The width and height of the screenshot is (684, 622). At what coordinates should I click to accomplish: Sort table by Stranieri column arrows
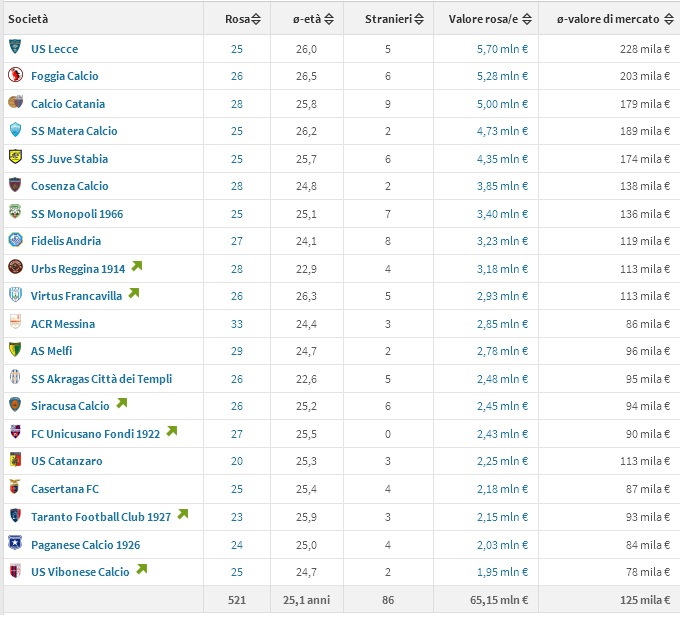coord(419,19)
